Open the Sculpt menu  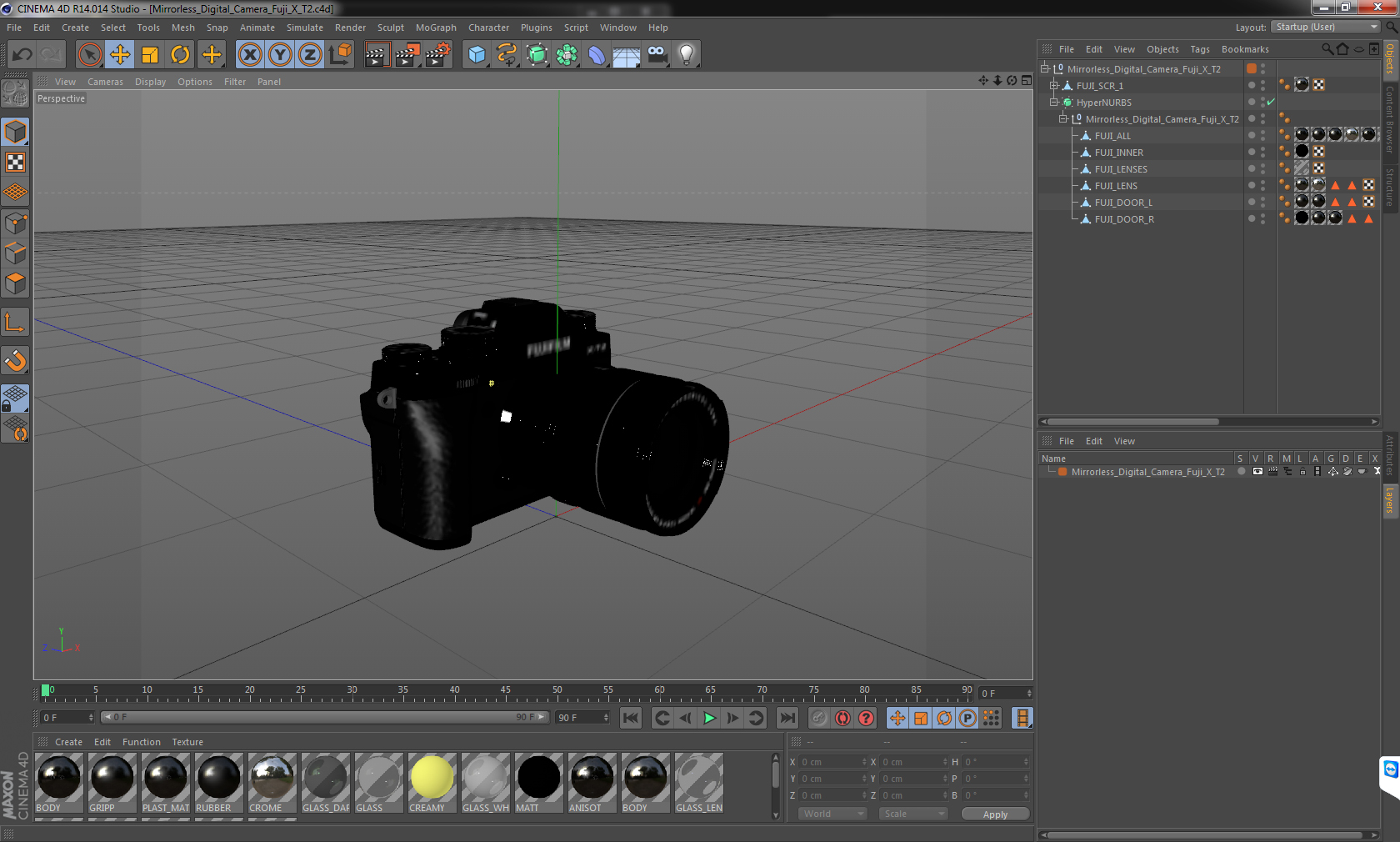(391, 28)
